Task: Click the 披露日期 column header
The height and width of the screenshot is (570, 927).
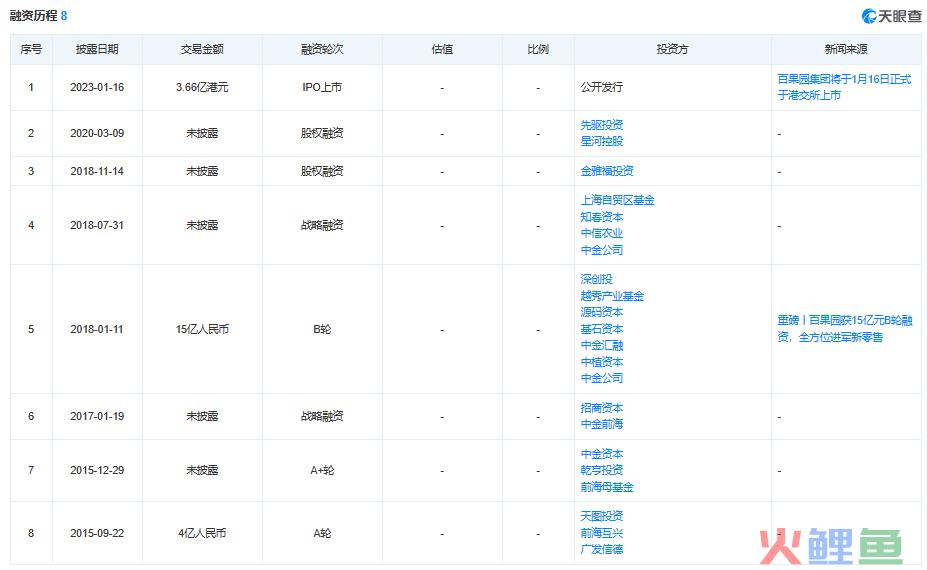Action: coord(97,49)
